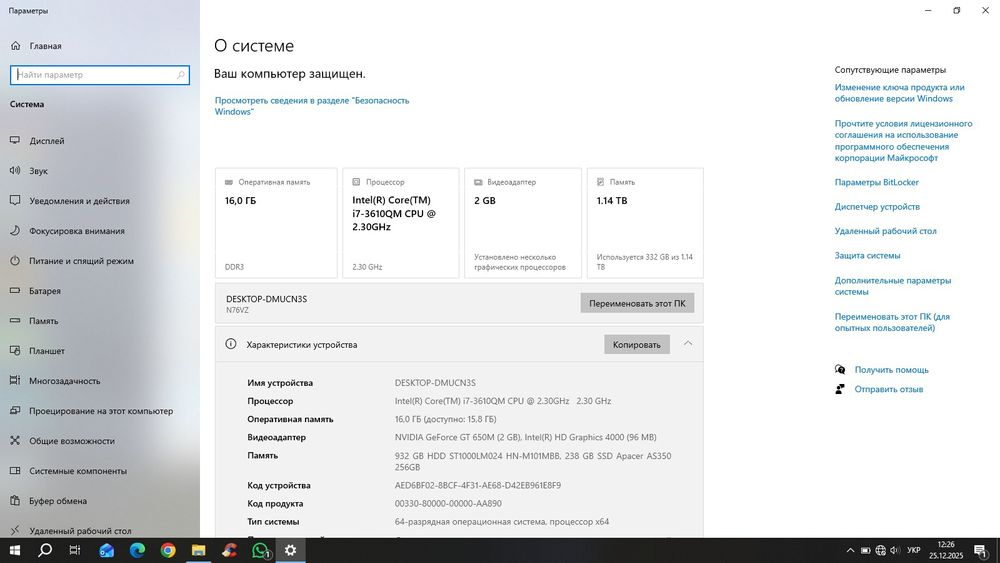Click Переименовать этот ПК button
This screenshot has height=563, width=1000.
coord(637,303)
